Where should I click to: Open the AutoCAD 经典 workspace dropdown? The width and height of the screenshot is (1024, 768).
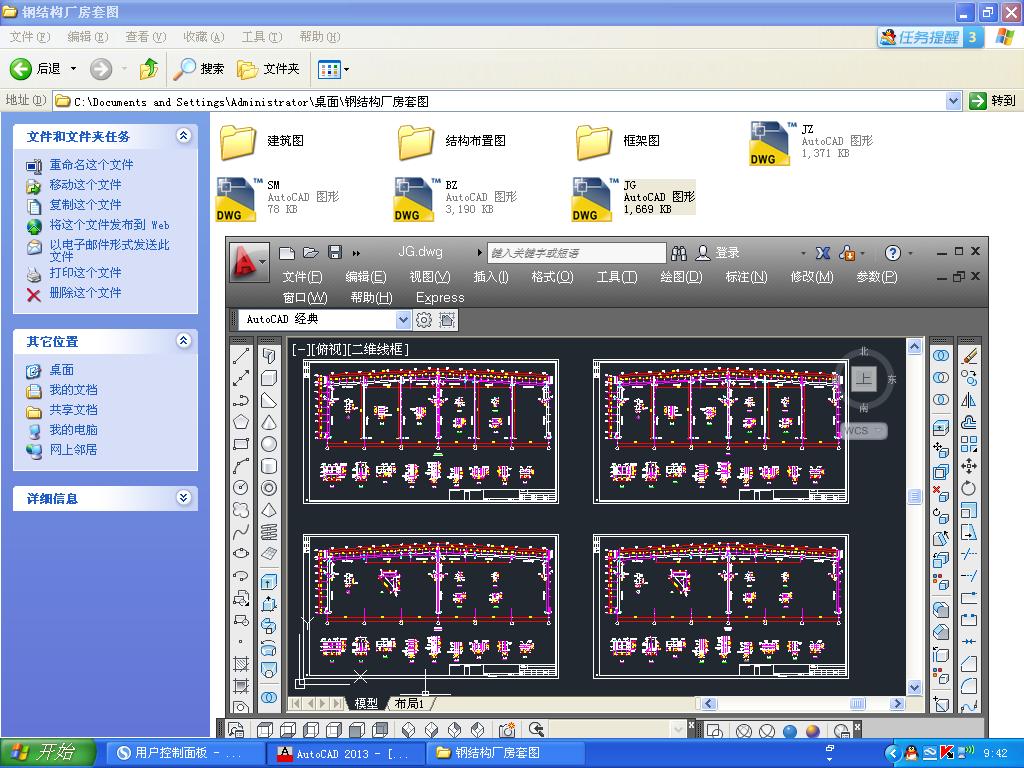(x=404, y=319)
